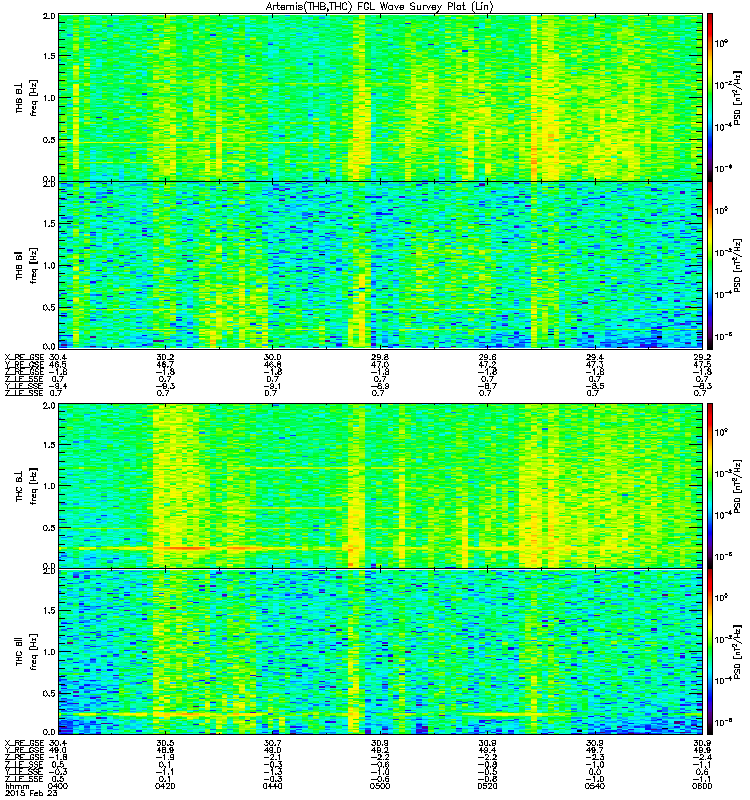Image resolution: width=750 pixels, height=800 pixels.
Task: Click the 0420 time tick label
Action: tap(165, 786)
